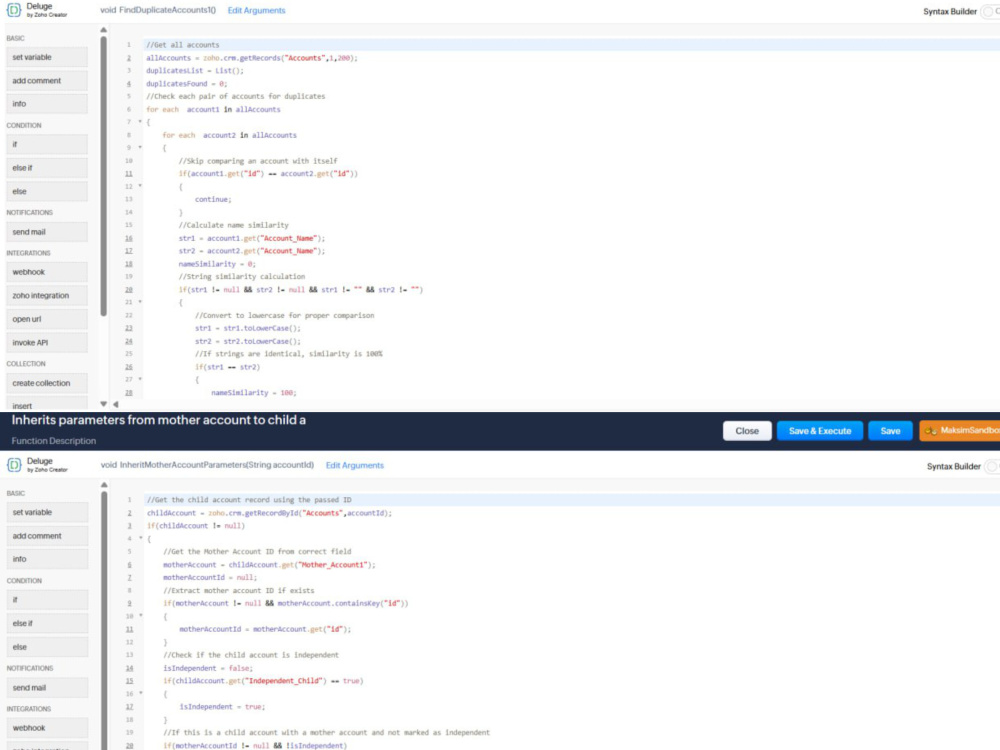Click the Close button
Screen dimensions: 1000x750
click(747, 431)
